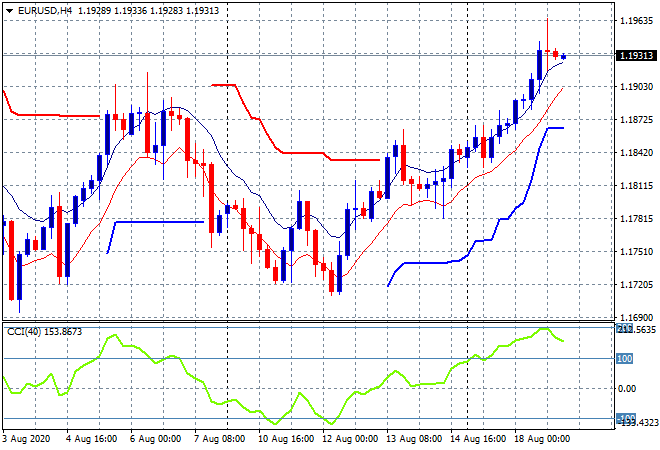
Task: Select current price label 1.19313
Action: pyautogui.click(x=636, y=55)
